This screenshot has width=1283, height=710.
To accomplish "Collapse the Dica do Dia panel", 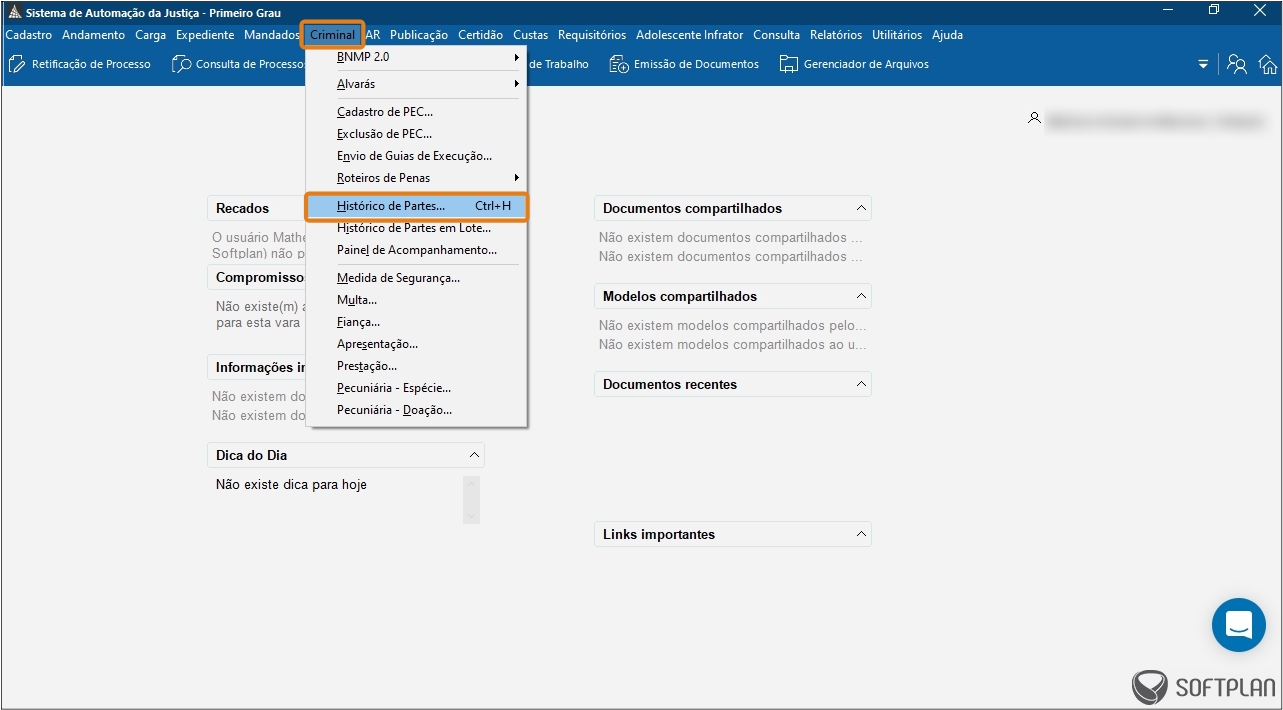I will click(474, 455).
